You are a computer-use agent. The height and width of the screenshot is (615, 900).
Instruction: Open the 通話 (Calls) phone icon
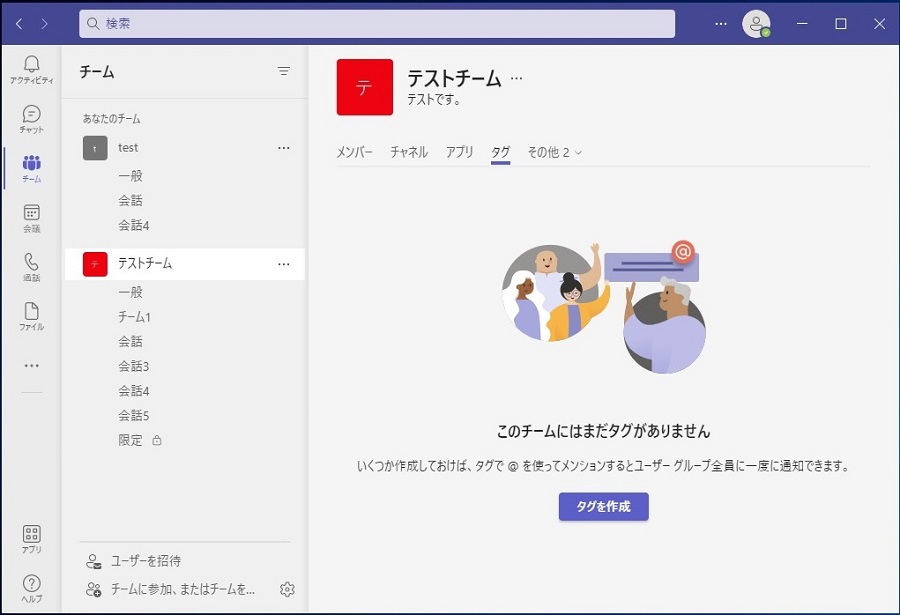click(32, 267)
